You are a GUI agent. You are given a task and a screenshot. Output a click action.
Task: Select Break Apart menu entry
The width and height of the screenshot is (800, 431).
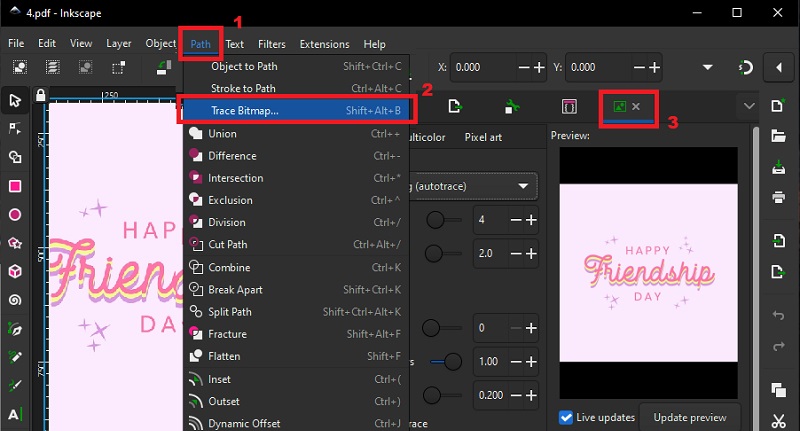(x=296, y=290)
